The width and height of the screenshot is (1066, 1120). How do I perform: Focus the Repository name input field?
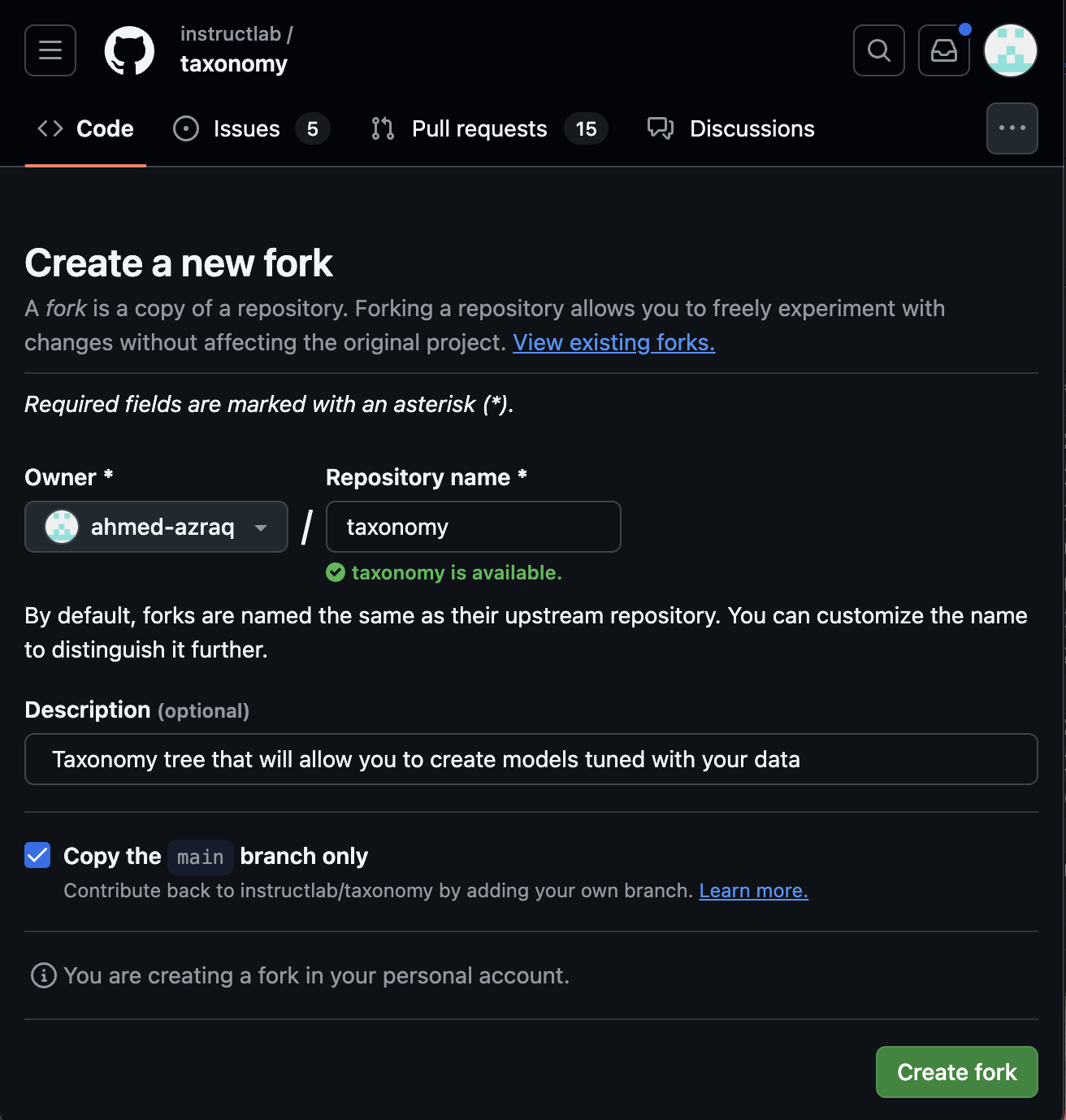[x=473, y=527]
